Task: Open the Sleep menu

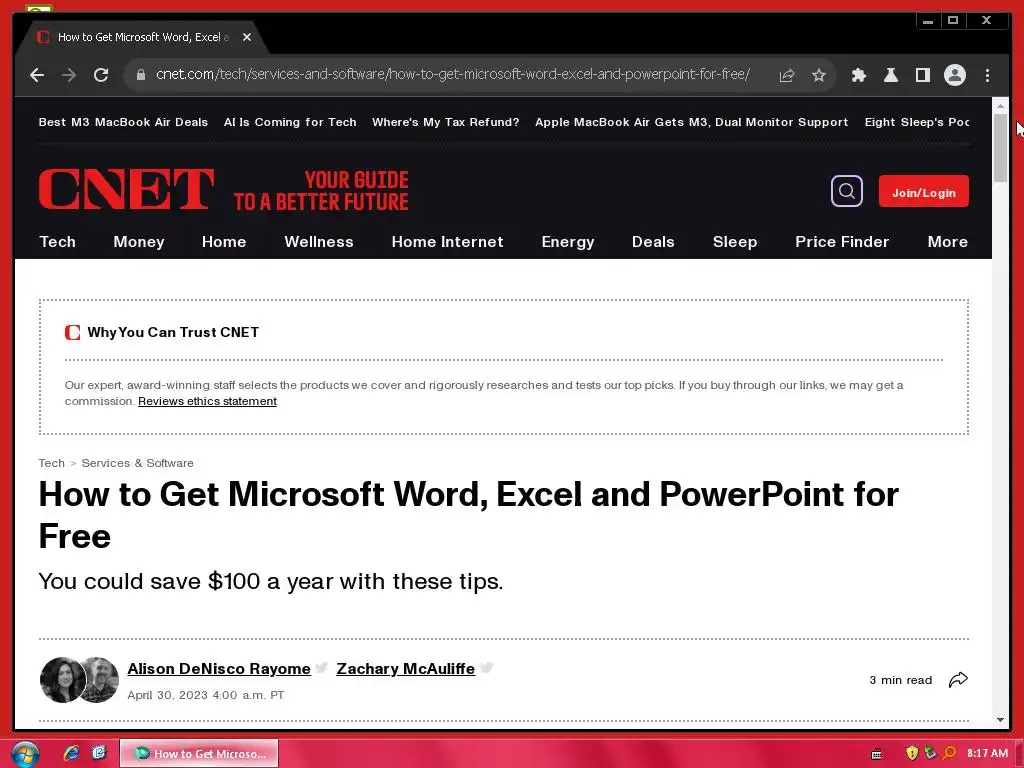Action: [735, 242]
